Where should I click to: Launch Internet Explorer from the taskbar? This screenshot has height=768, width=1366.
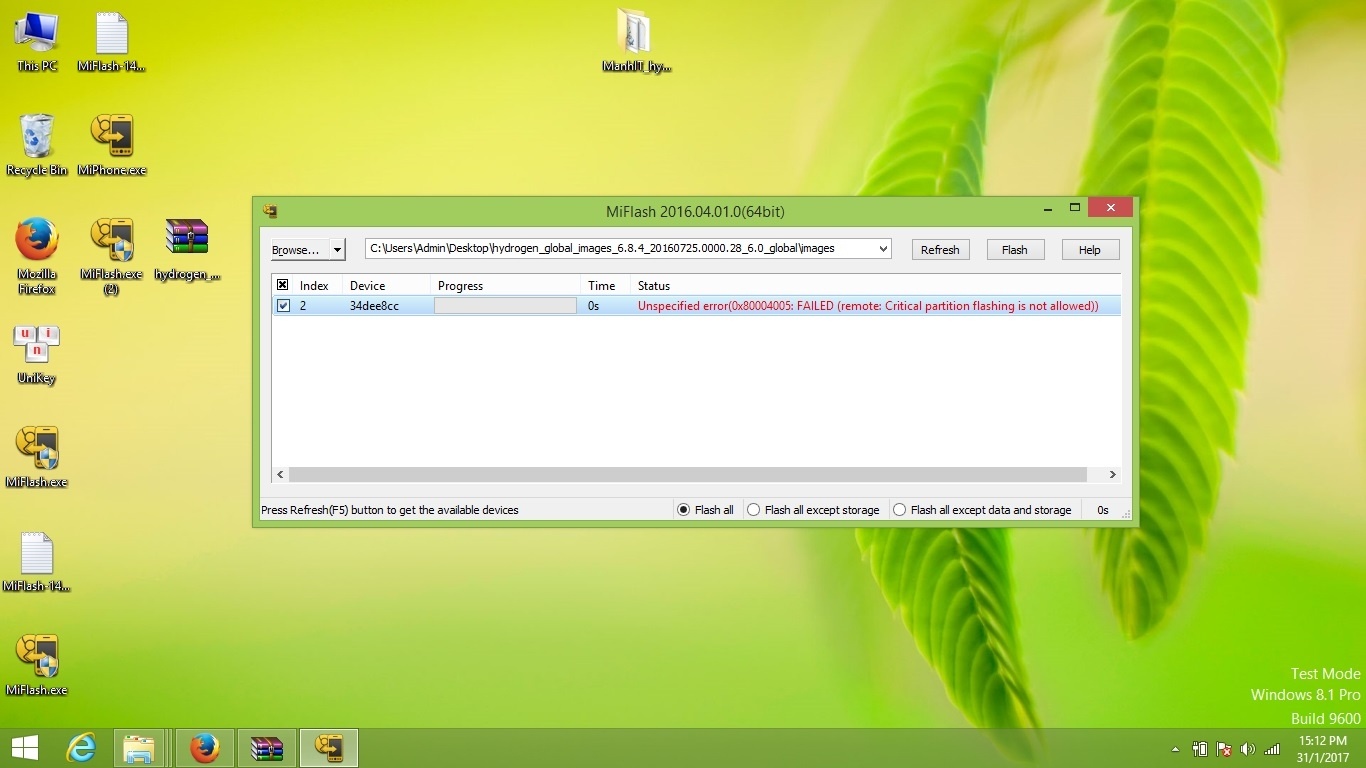(x=80, y=748)
